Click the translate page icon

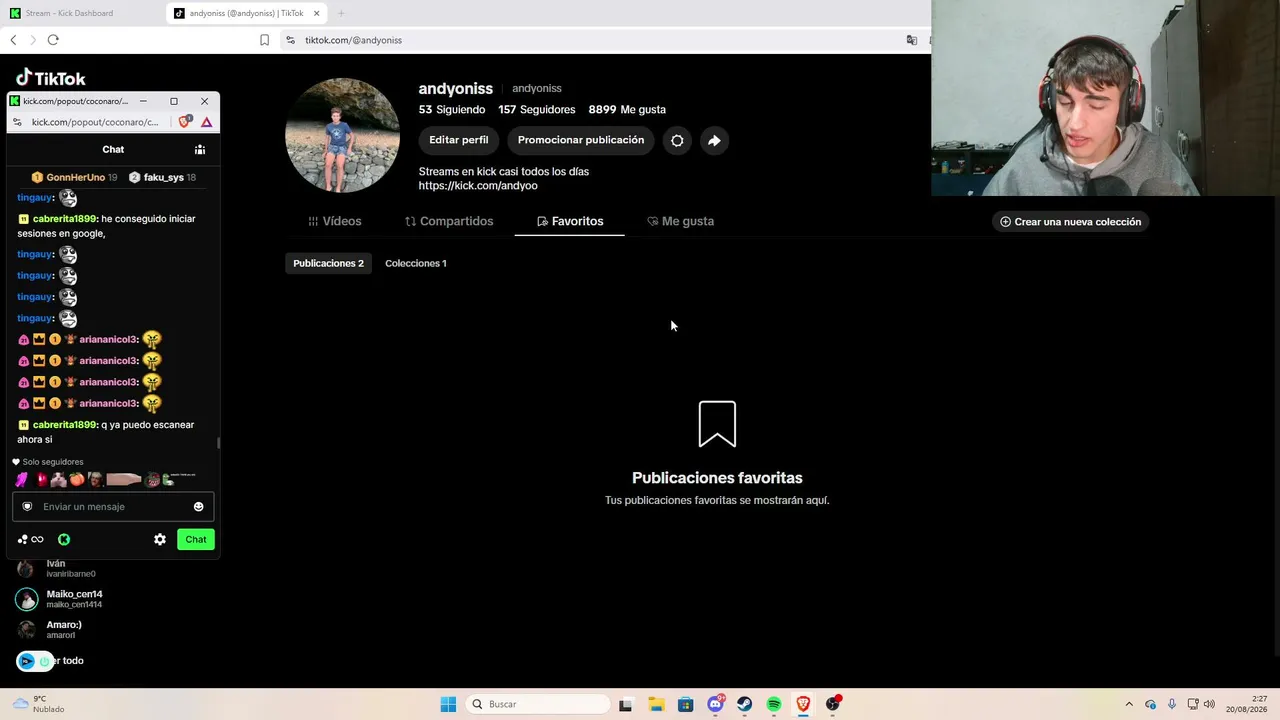[x=912, y=40]
